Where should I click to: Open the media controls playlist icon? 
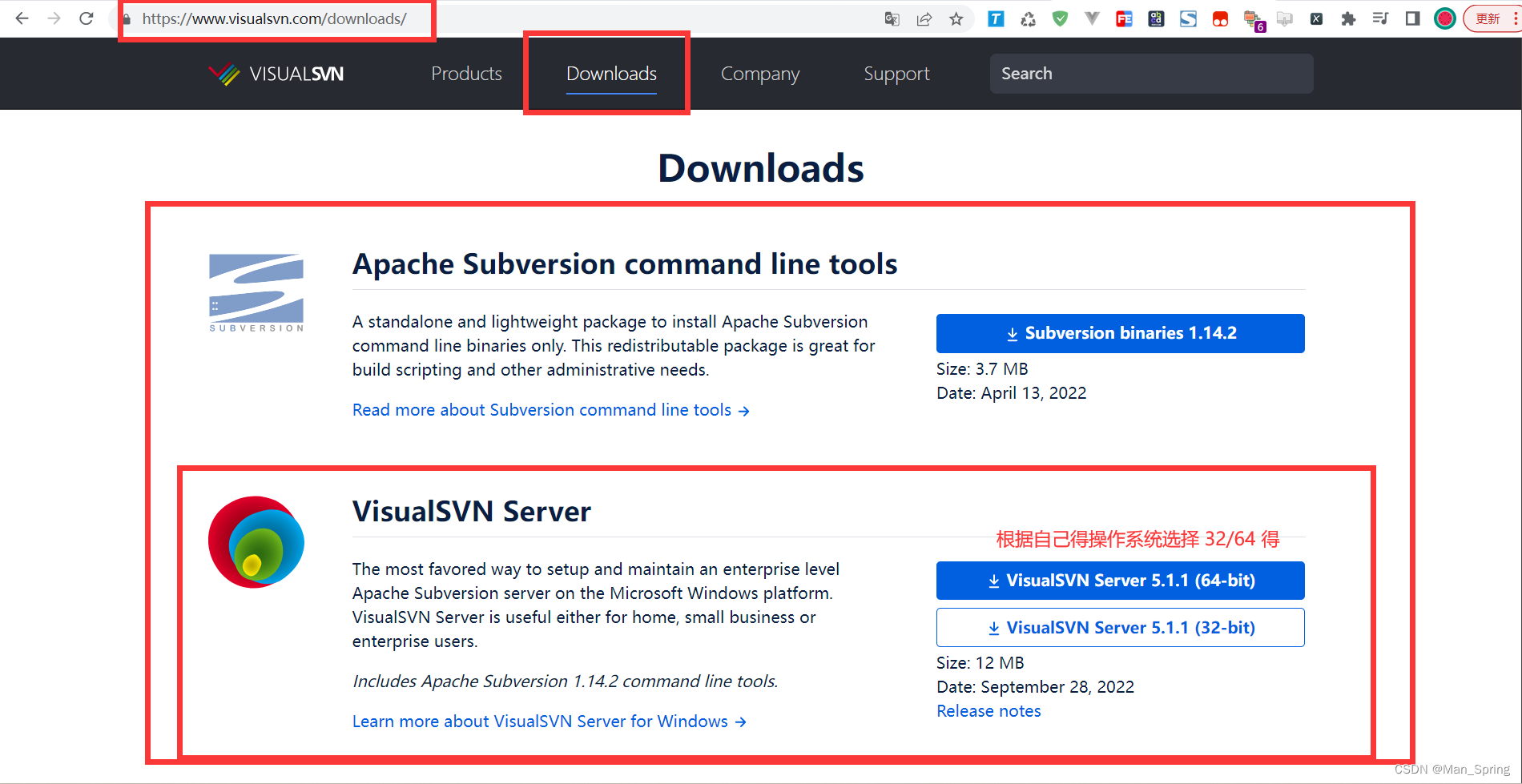[x=1380, y=18]
